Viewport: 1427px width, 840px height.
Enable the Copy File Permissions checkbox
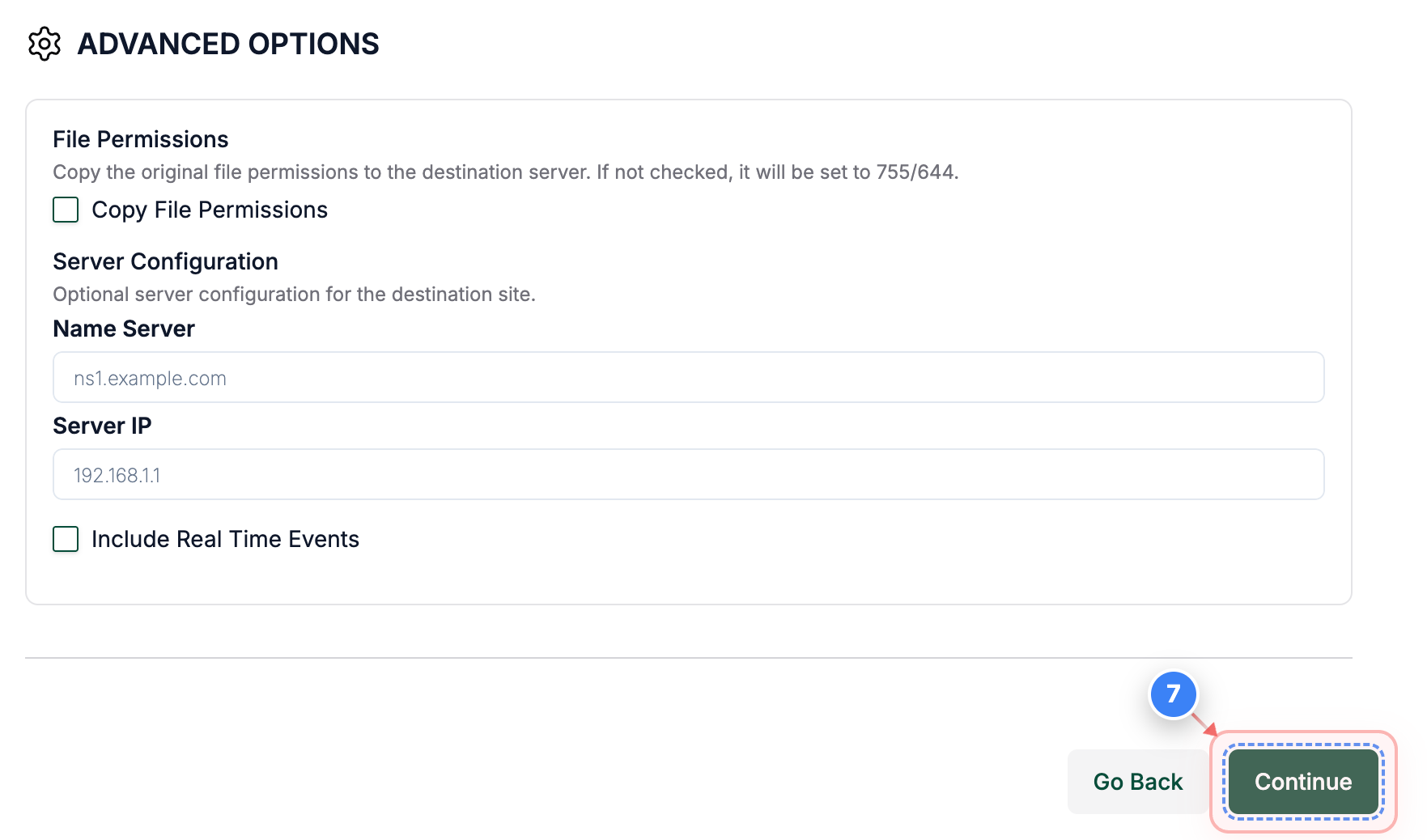tap(65, 210)
